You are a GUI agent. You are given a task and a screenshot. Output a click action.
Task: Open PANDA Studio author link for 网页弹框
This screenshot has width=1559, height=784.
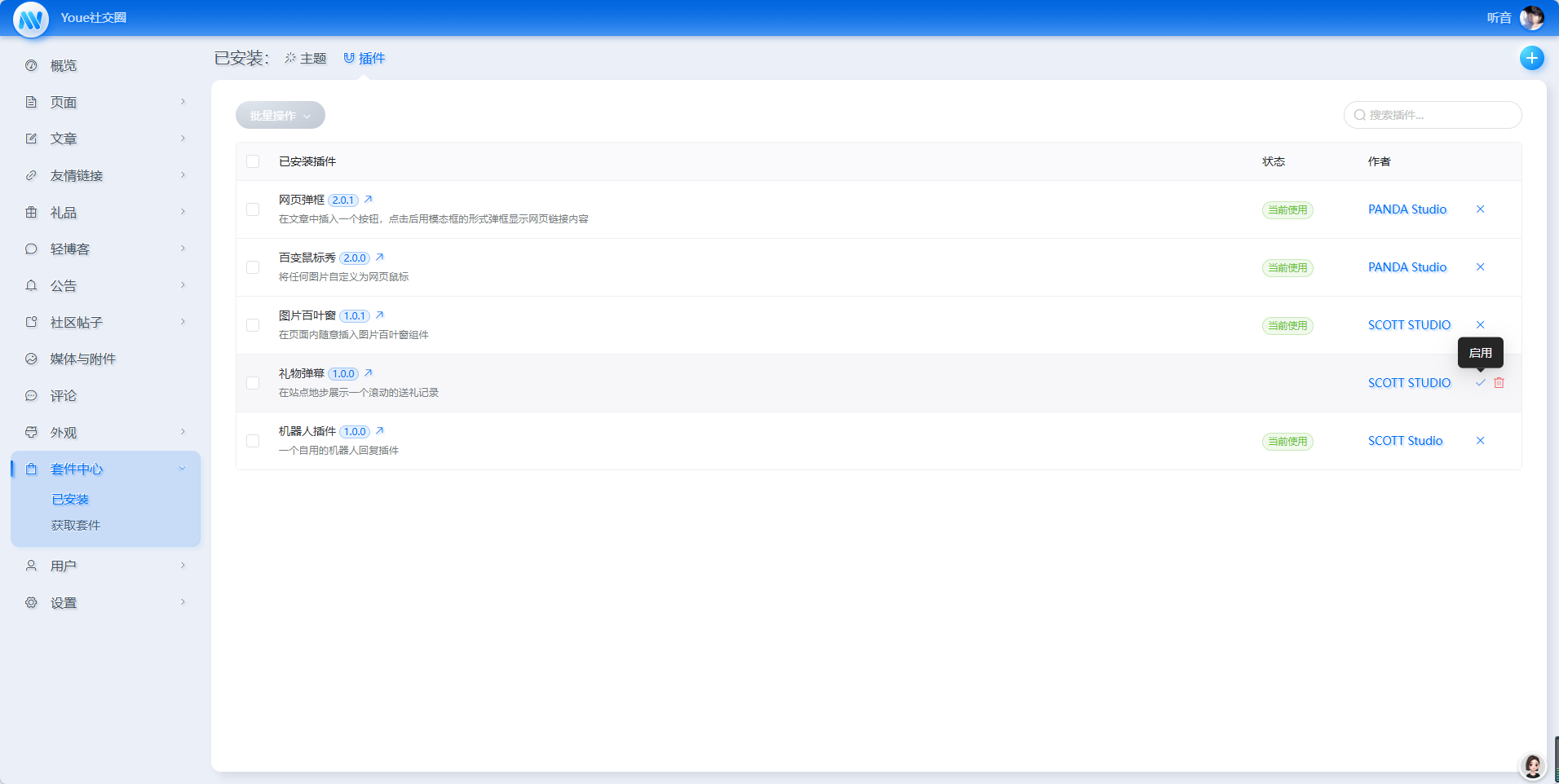pyautogui.click(x=1407, y=209)
